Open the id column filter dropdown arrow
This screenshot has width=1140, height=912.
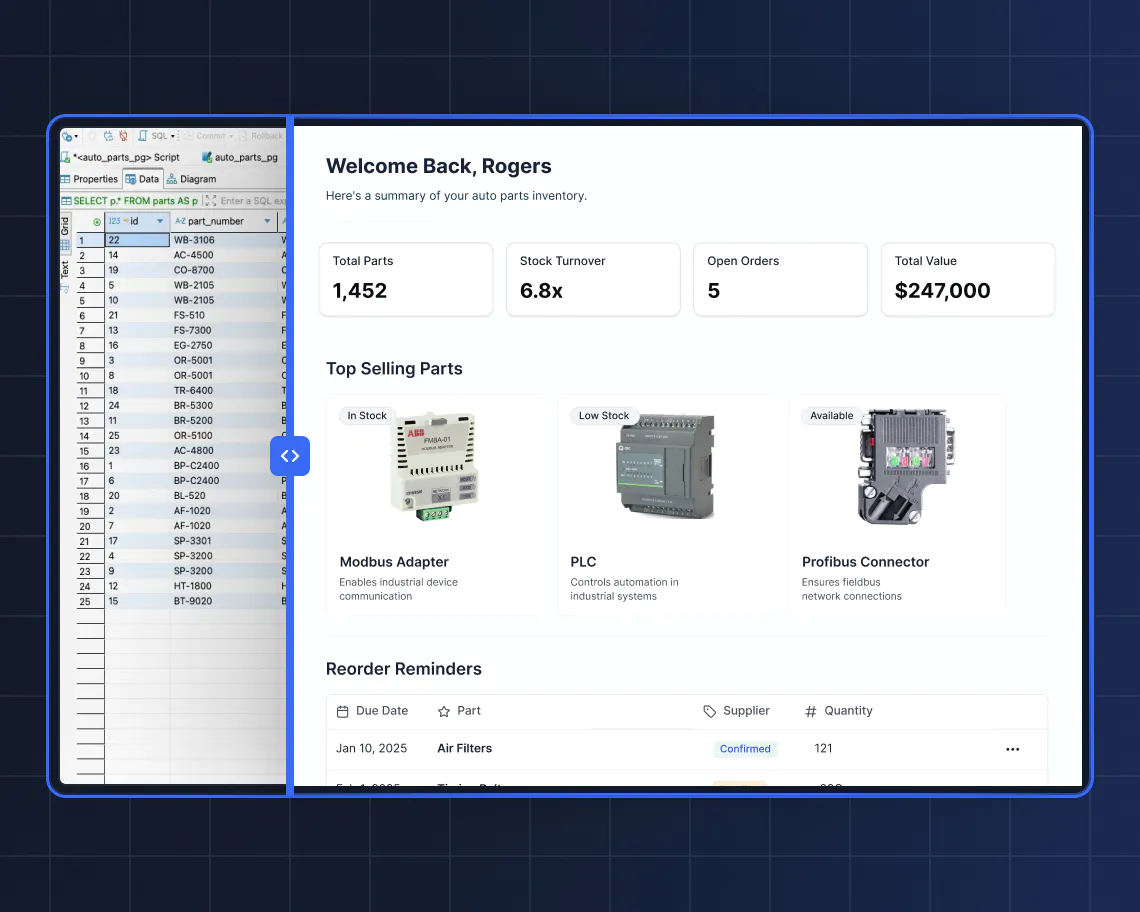[160, 221]
